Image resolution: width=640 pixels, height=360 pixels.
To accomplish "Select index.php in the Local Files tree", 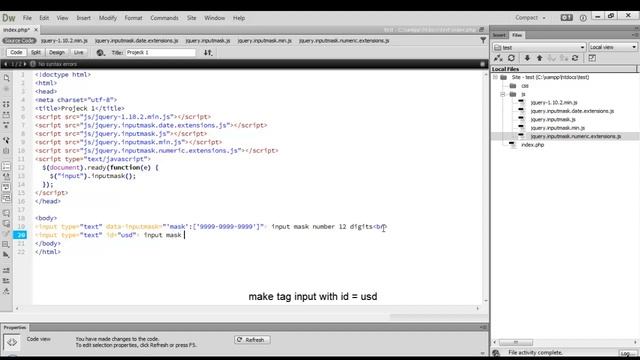I will click(x=532, y=145).
